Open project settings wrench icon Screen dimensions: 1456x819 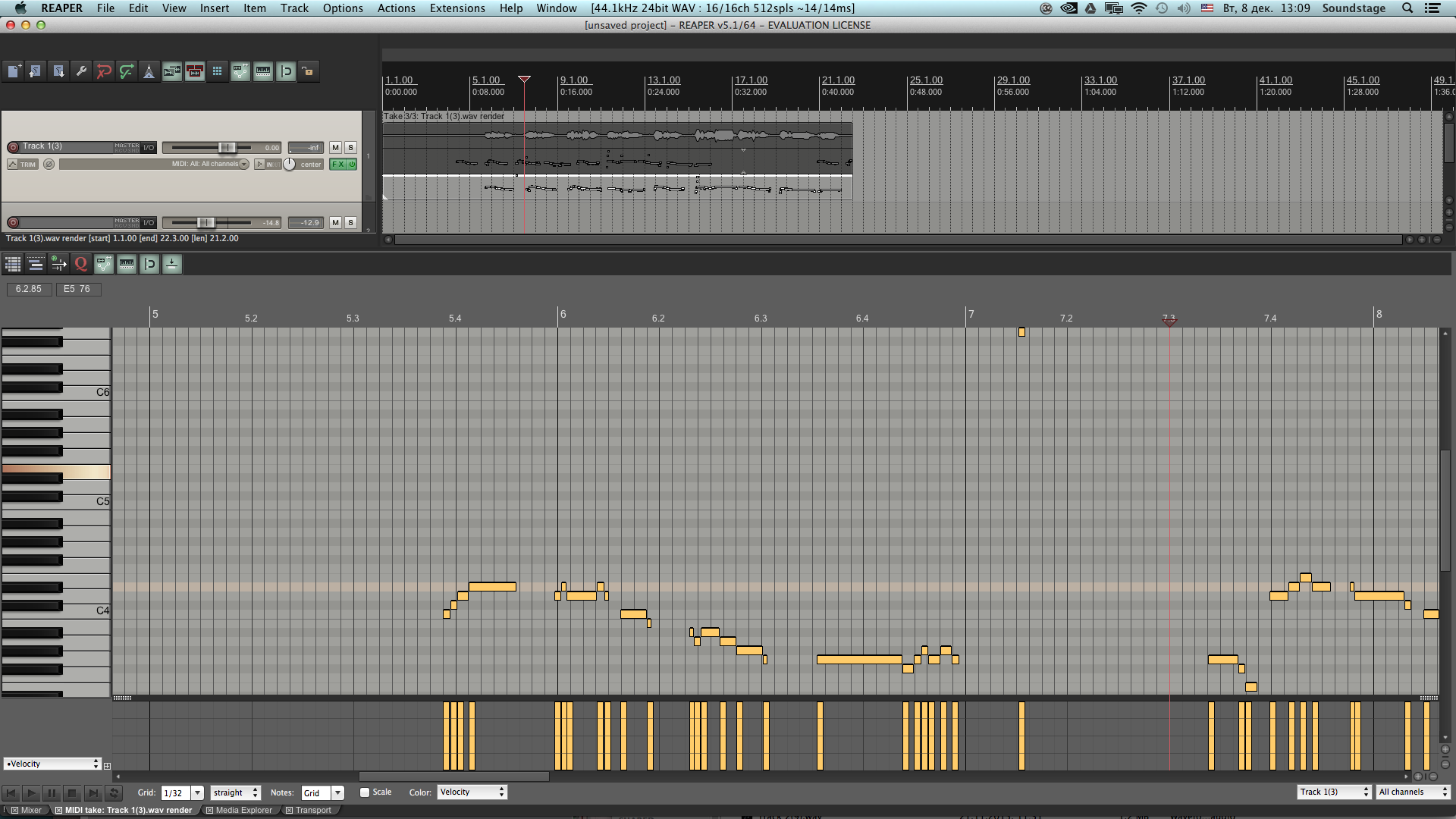point(81,71)
